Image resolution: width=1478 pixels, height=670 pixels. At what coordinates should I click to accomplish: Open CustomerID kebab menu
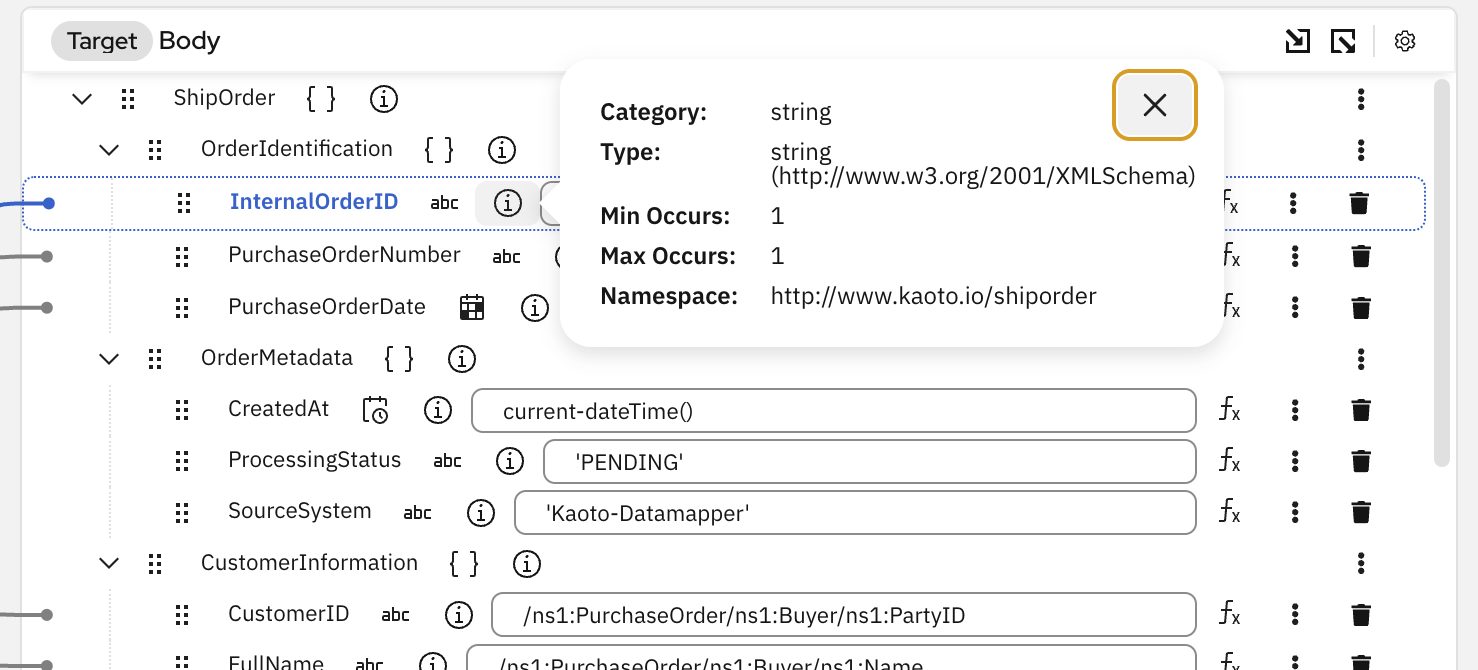(x=1295, y=614)
